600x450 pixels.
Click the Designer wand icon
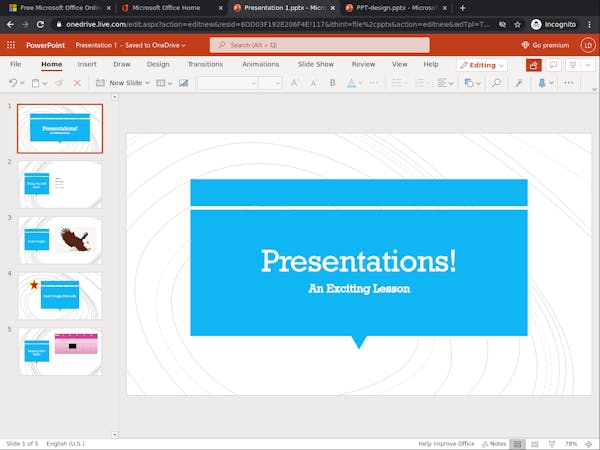pos(519,83)
